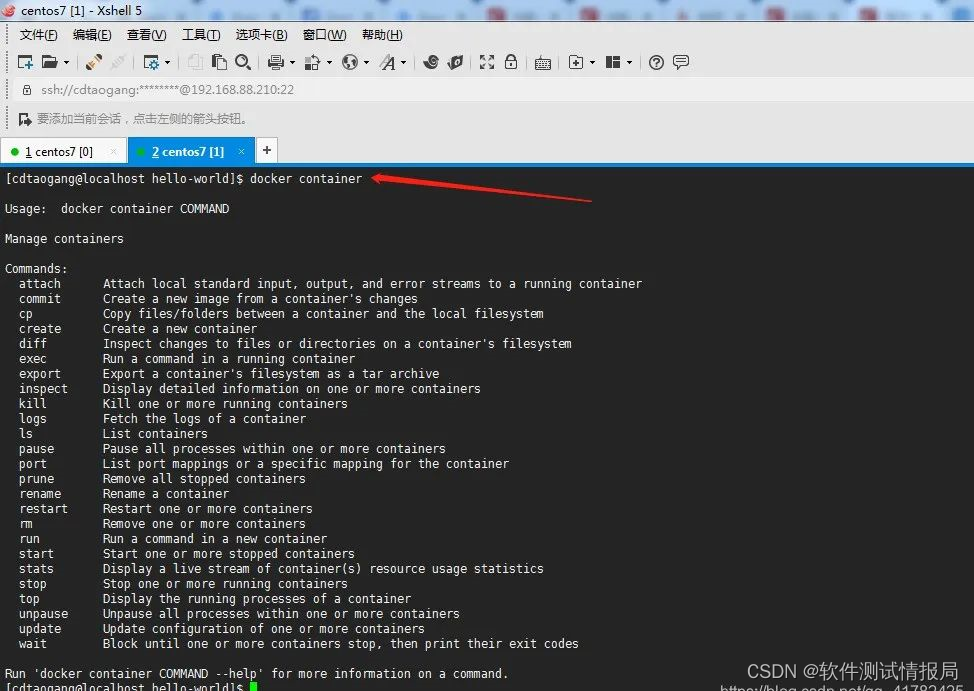
Task: Expand the Properties dropdown arrow
Action: pyautogui.click(x=168, y=62)
